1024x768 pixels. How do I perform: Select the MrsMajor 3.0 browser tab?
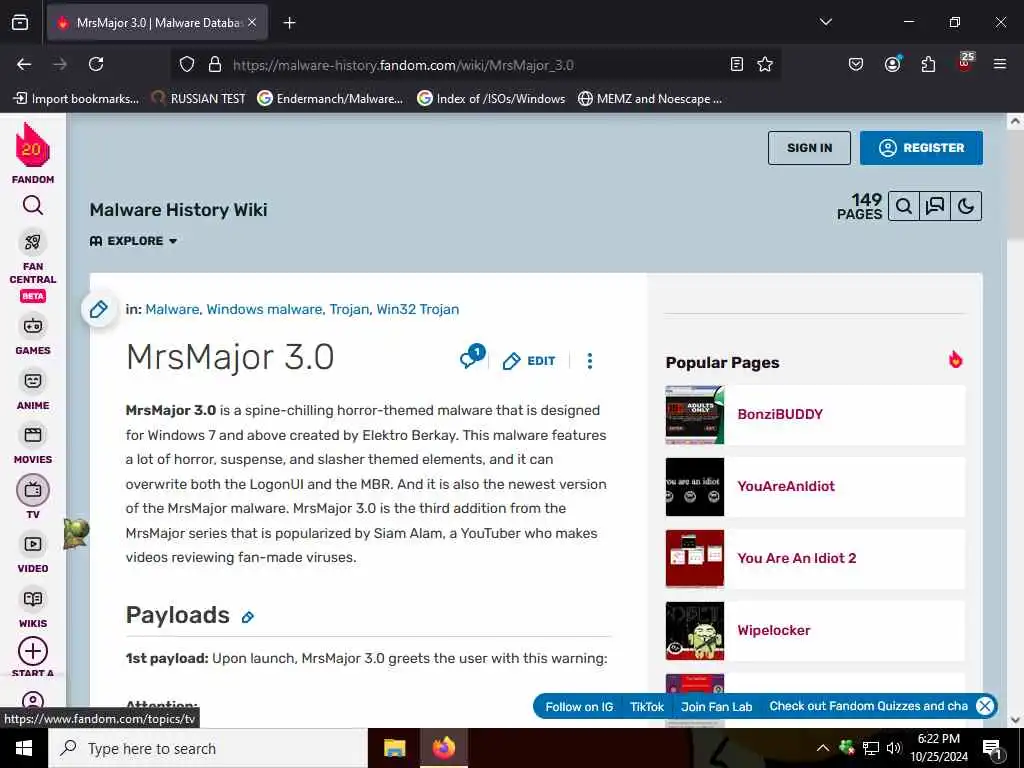tap(157, 23)
